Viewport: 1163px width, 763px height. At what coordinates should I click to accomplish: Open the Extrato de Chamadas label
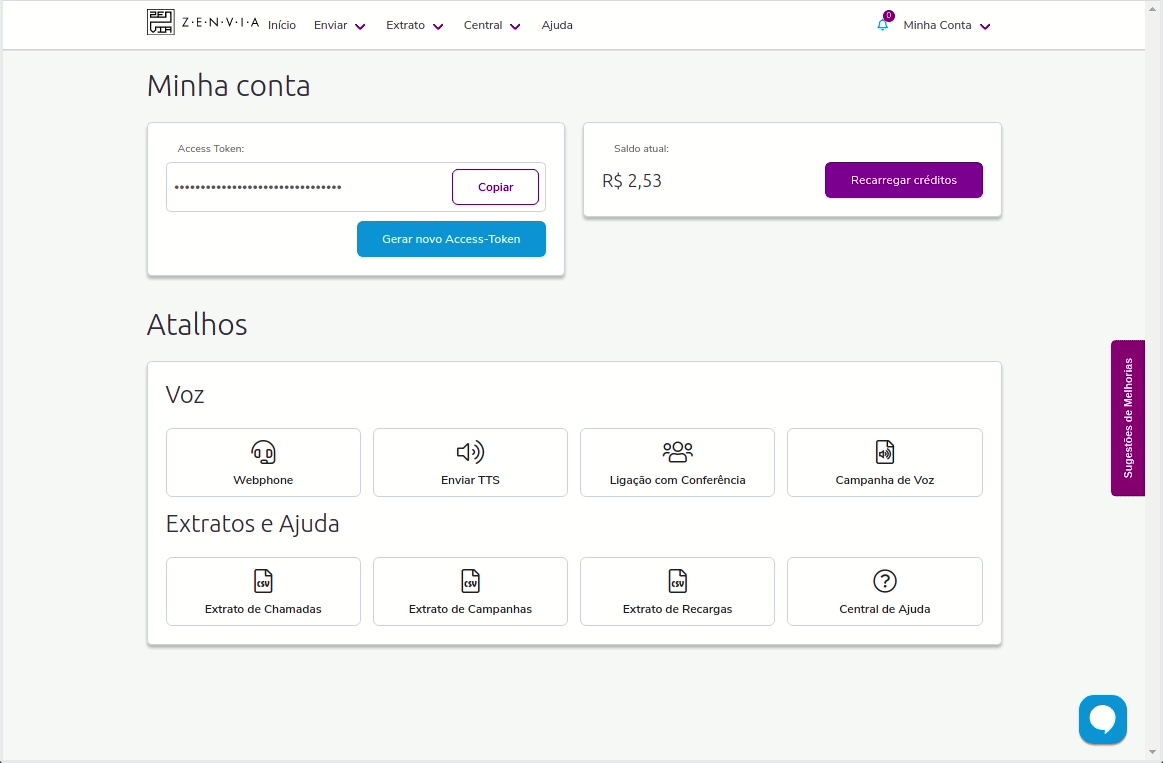point(263,609)
